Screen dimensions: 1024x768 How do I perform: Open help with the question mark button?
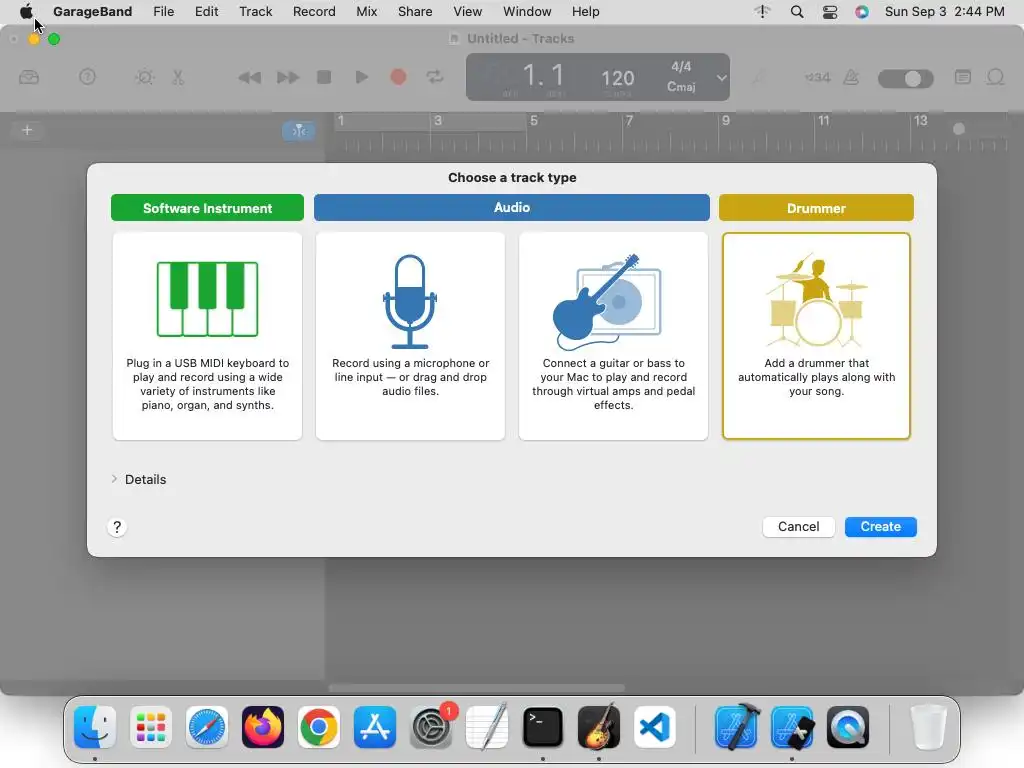pyautogui.click(x=117, y=527)
